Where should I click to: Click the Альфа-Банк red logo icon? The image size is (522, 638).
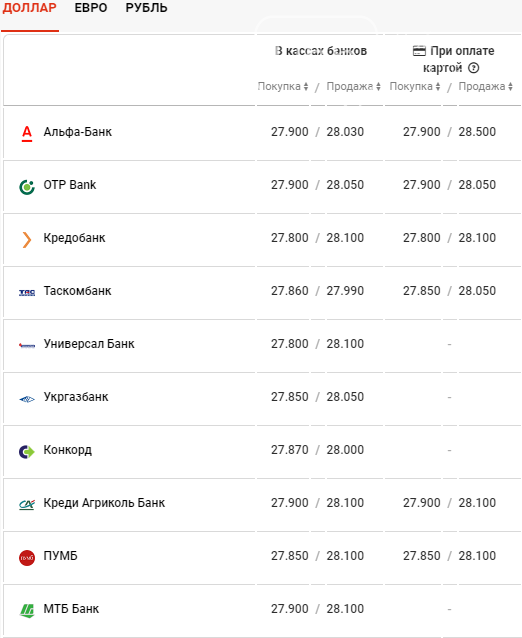(27, 133)
